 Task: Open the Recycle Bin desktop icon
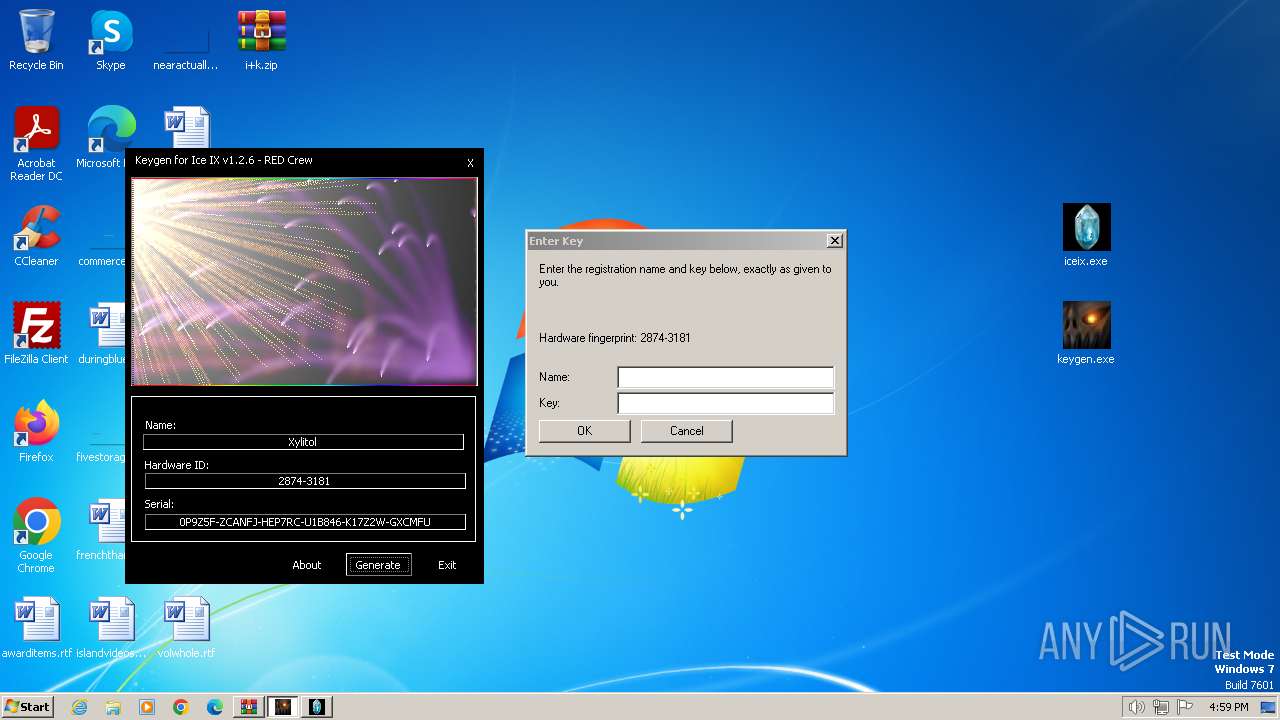[36, 40]
